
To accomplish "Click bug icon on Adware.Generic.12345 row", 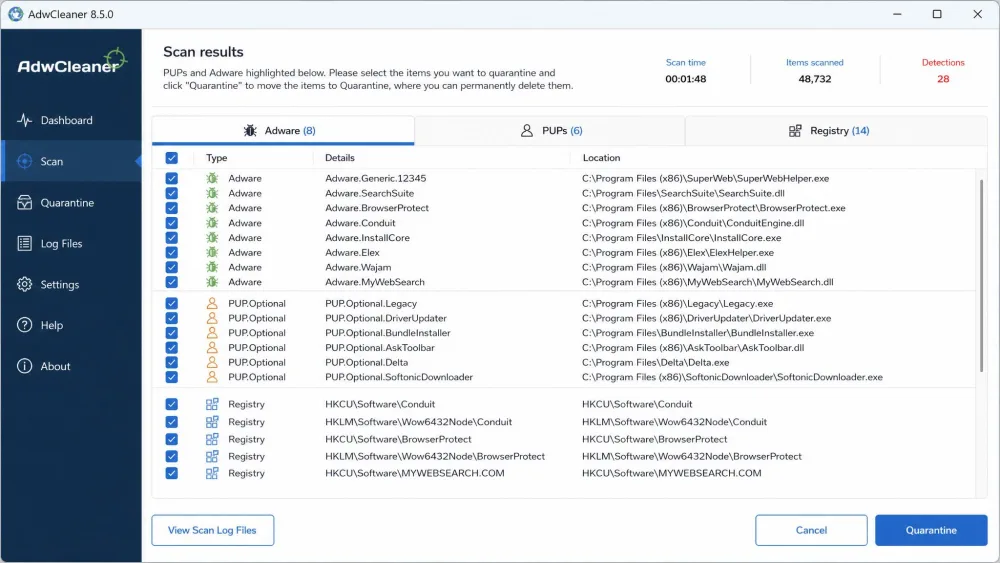I will click(212, 179).
